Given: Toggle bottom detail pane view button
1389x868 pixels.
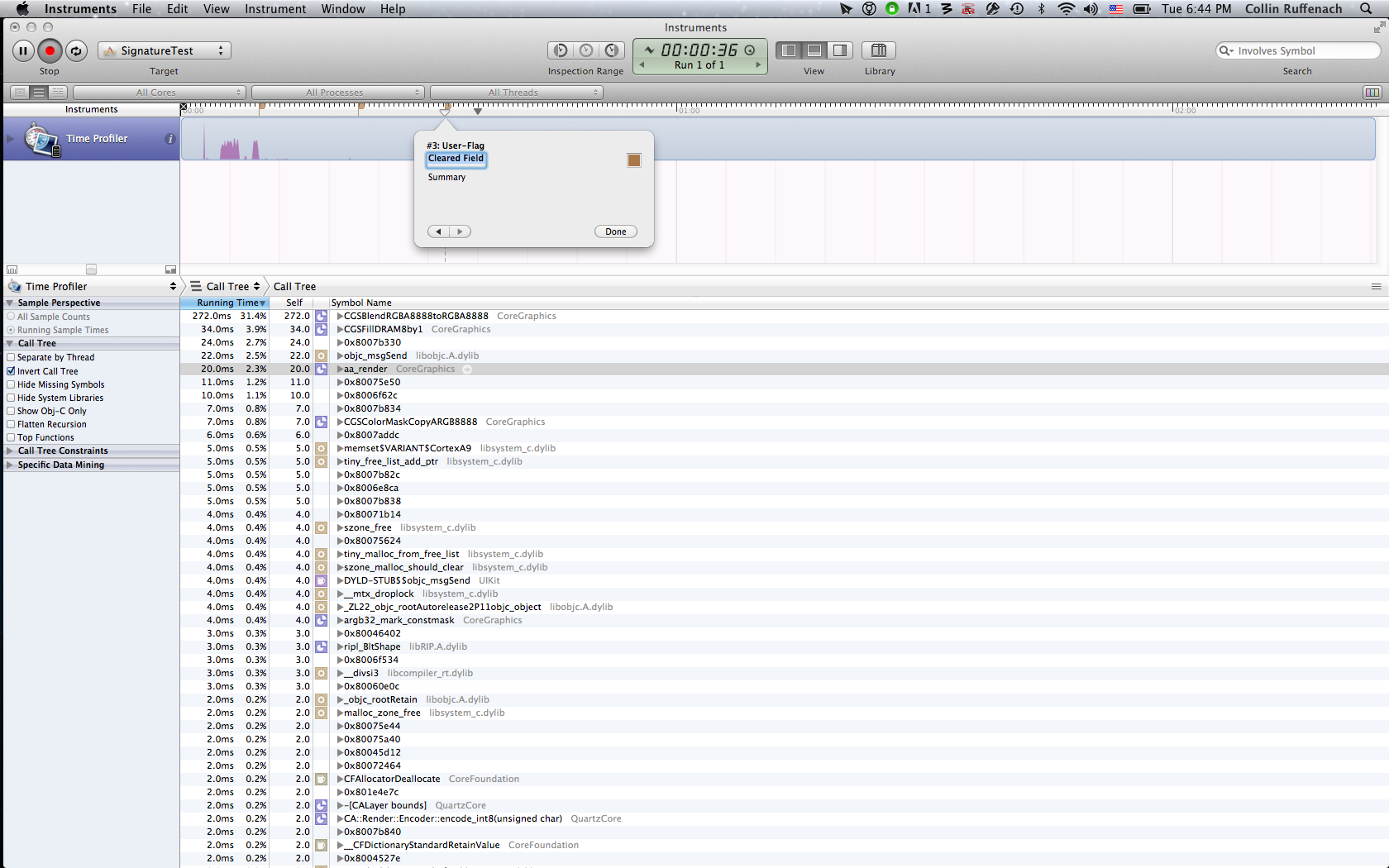Looking at the screenshot, I should click(814, 50).
